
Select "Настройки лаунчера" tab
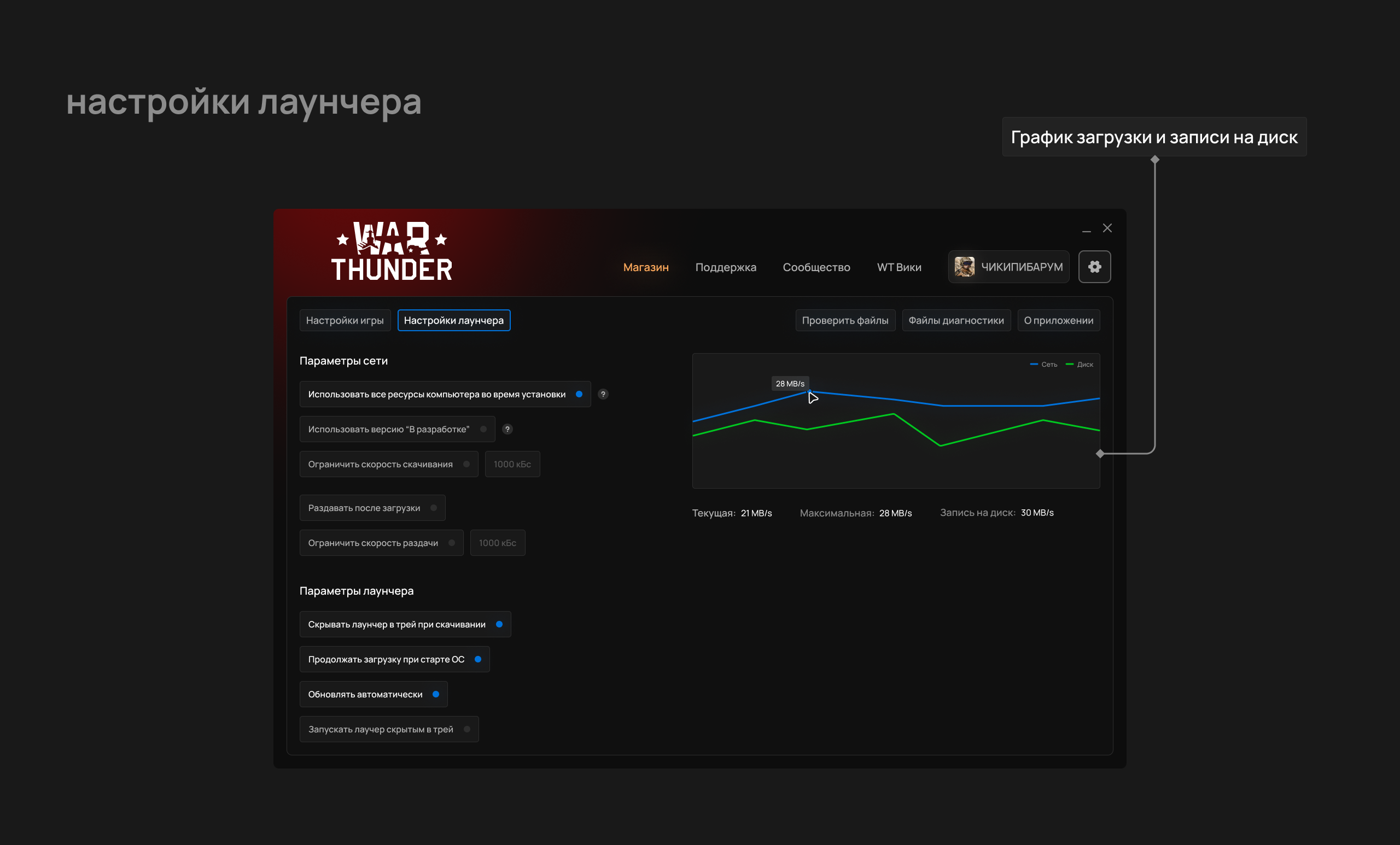tap(453, 320)
